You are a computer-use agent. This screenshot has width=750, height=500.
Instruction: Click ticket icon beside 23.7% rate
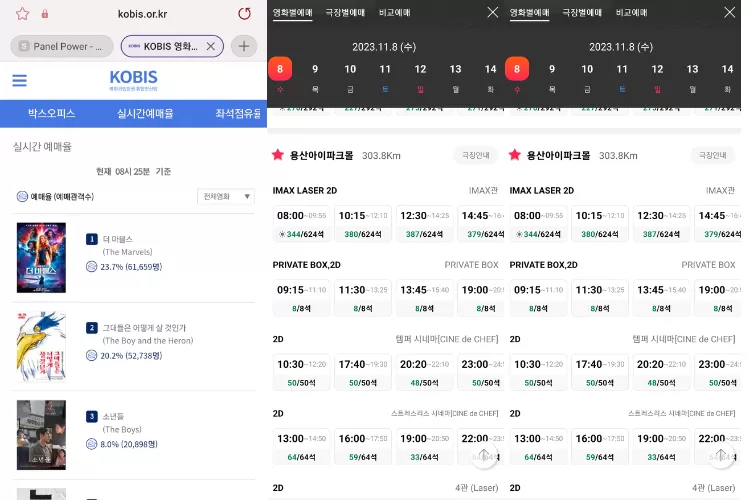[91, 267]
